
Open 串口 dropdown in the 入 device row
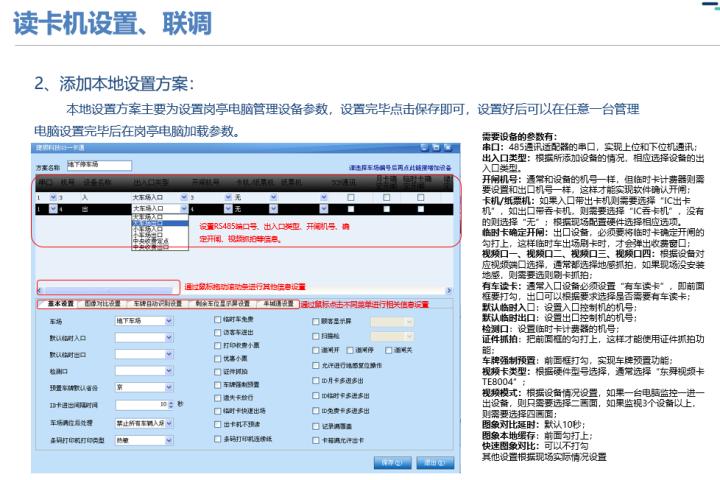click(x=53, y=197)
